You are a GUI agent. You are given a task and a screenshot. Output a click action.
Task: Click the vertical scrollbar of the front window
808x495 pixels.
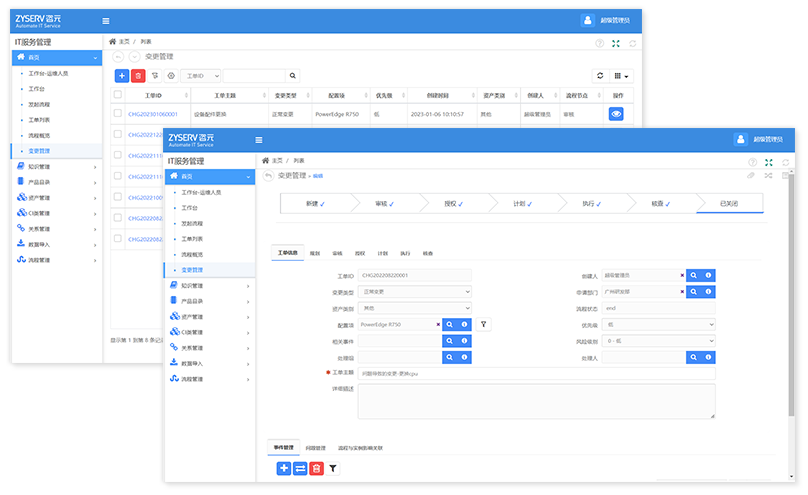click(791, 294)
